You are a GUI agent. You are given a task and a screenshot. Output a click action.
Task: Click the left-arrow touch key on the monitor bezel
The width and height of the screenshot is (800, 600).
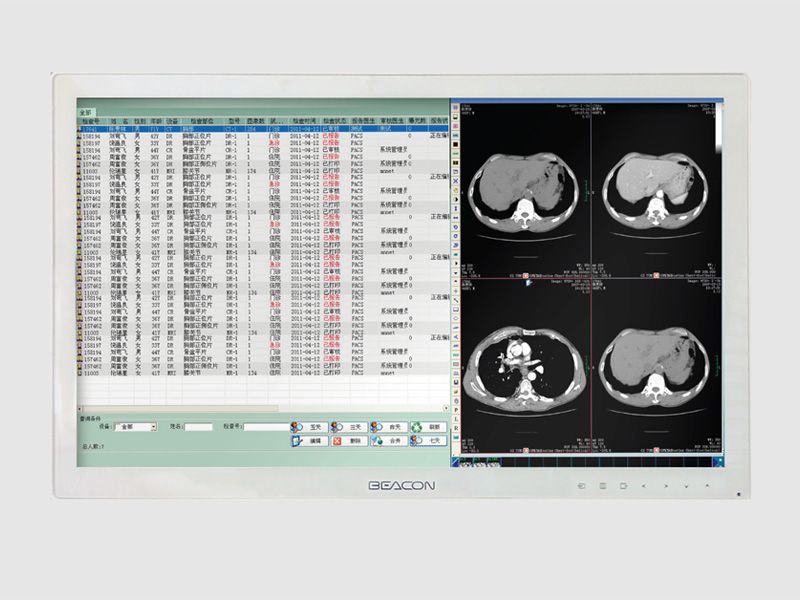tap(644, 486)
